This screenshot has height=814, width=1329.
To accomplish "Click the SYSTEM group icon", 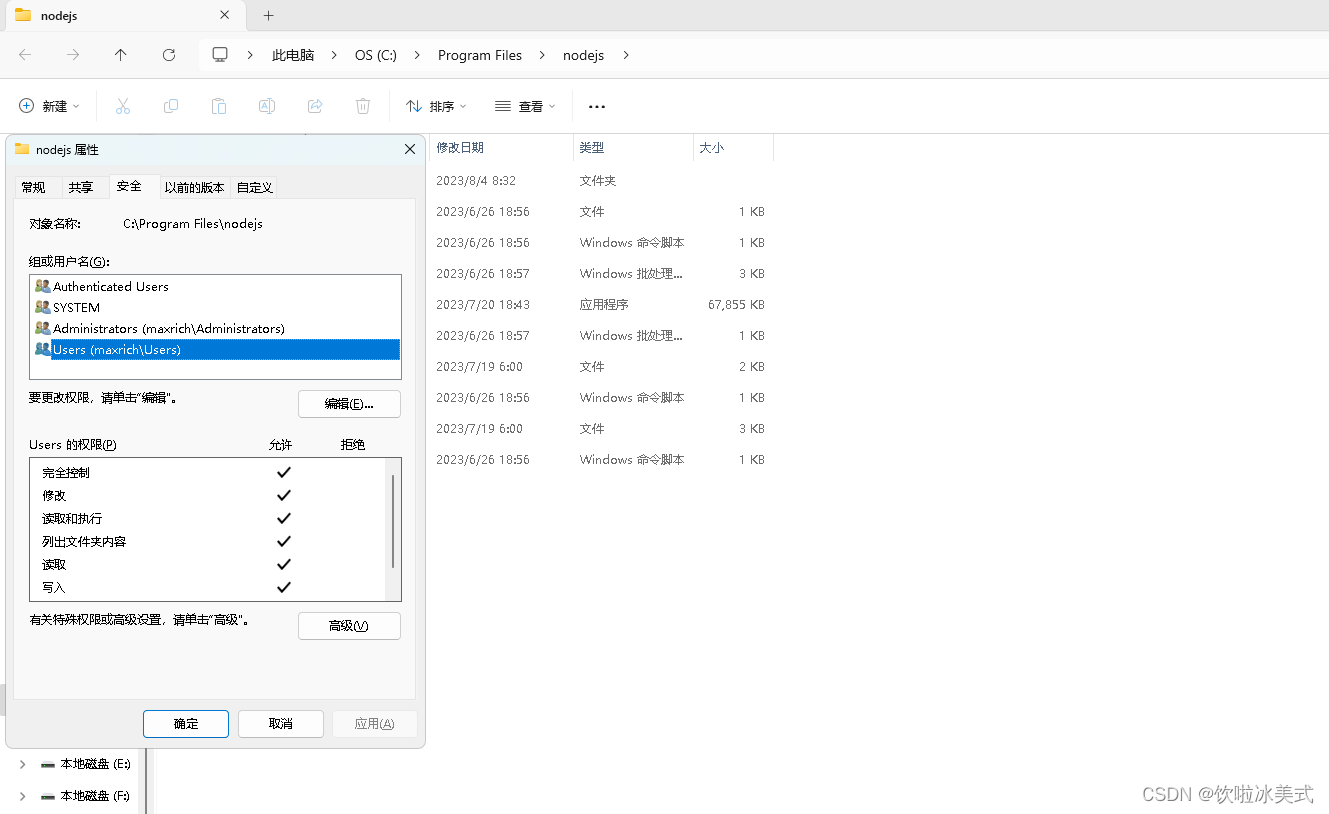I will click(x=42, y=307).
